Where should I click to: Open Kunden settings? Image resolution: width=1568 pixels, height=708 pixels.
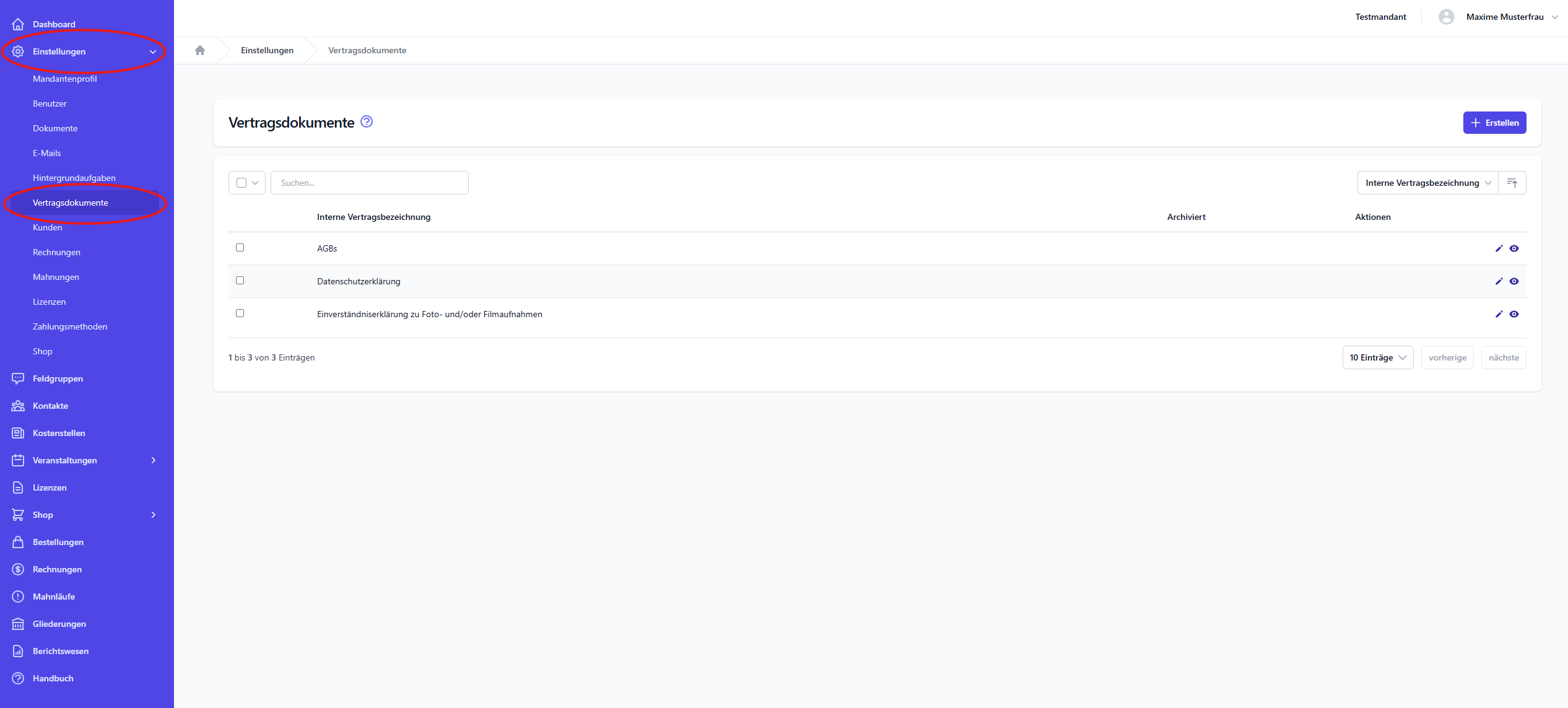48,227
